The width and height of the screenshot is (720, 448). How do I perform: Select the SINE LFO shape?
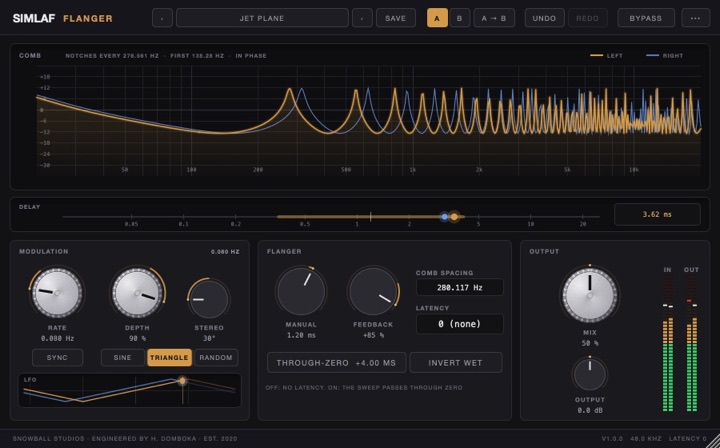(x=123, y=358)
